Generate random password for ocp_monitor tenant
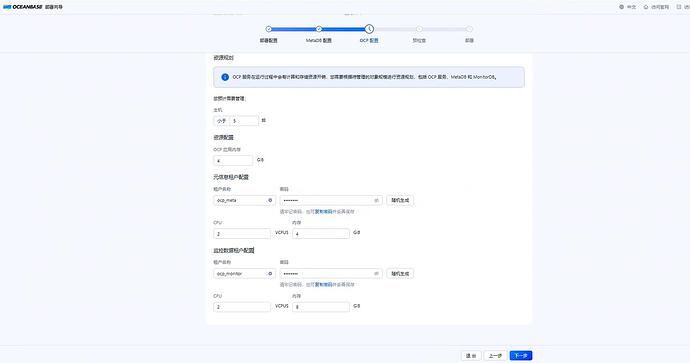 pos(400,274)
